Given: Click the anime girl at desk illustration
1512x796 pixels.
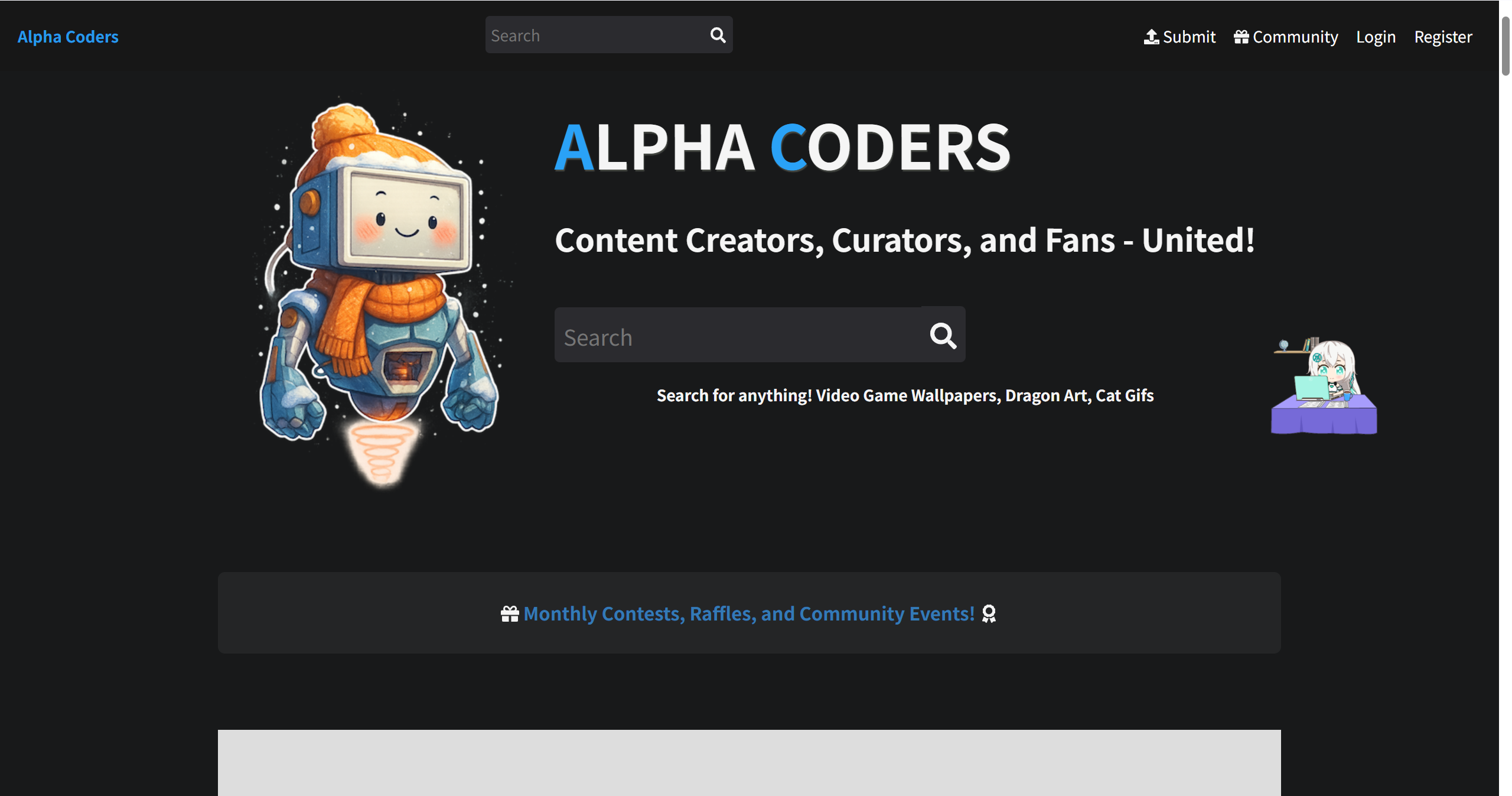Looking at the screenshot, I should point(1324,387).
